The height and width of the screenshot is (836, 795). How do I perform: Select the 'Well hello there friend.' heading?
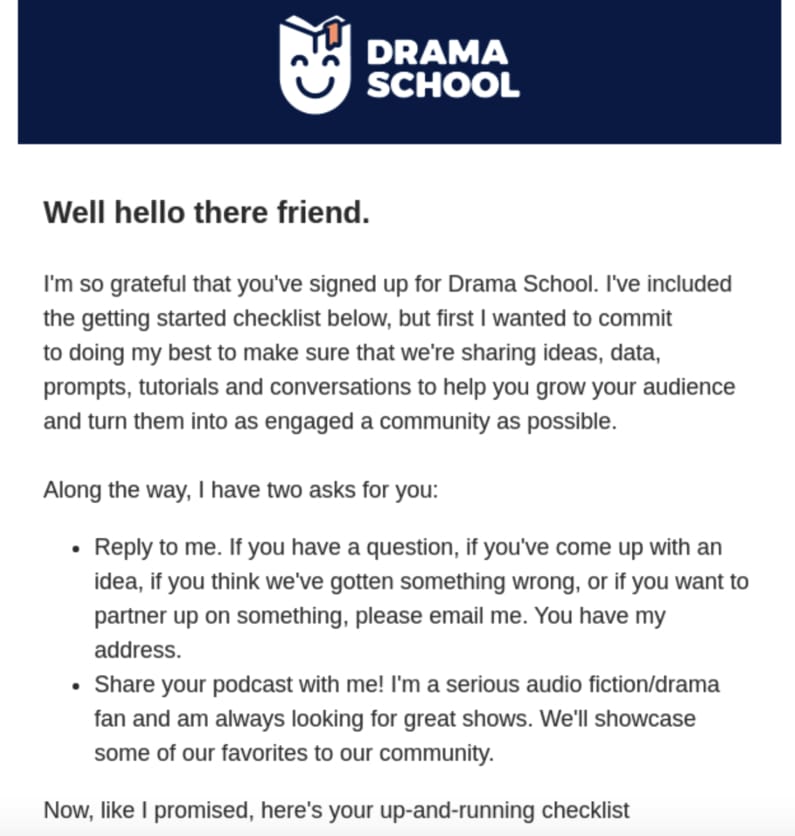click(206, 212)
